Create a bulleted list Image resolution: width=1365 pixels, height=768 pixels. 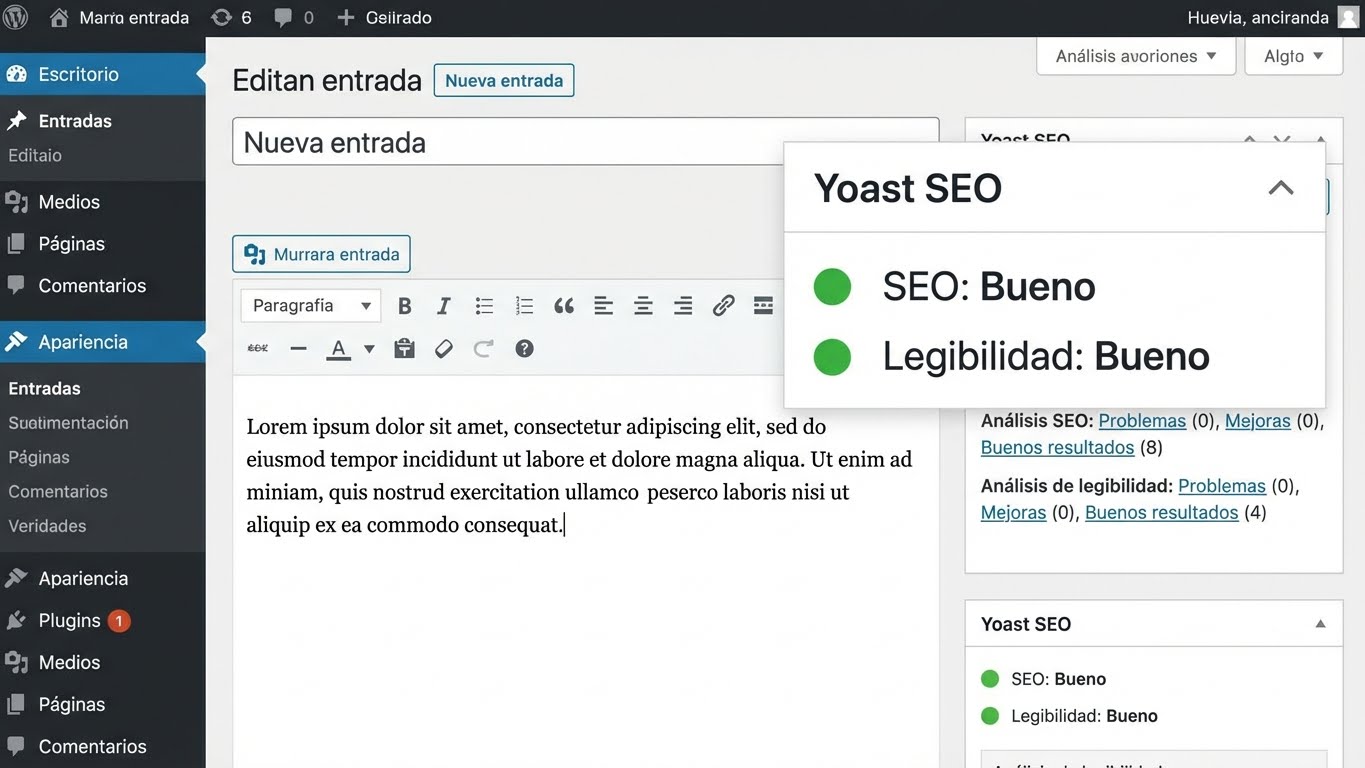point(484,305)
